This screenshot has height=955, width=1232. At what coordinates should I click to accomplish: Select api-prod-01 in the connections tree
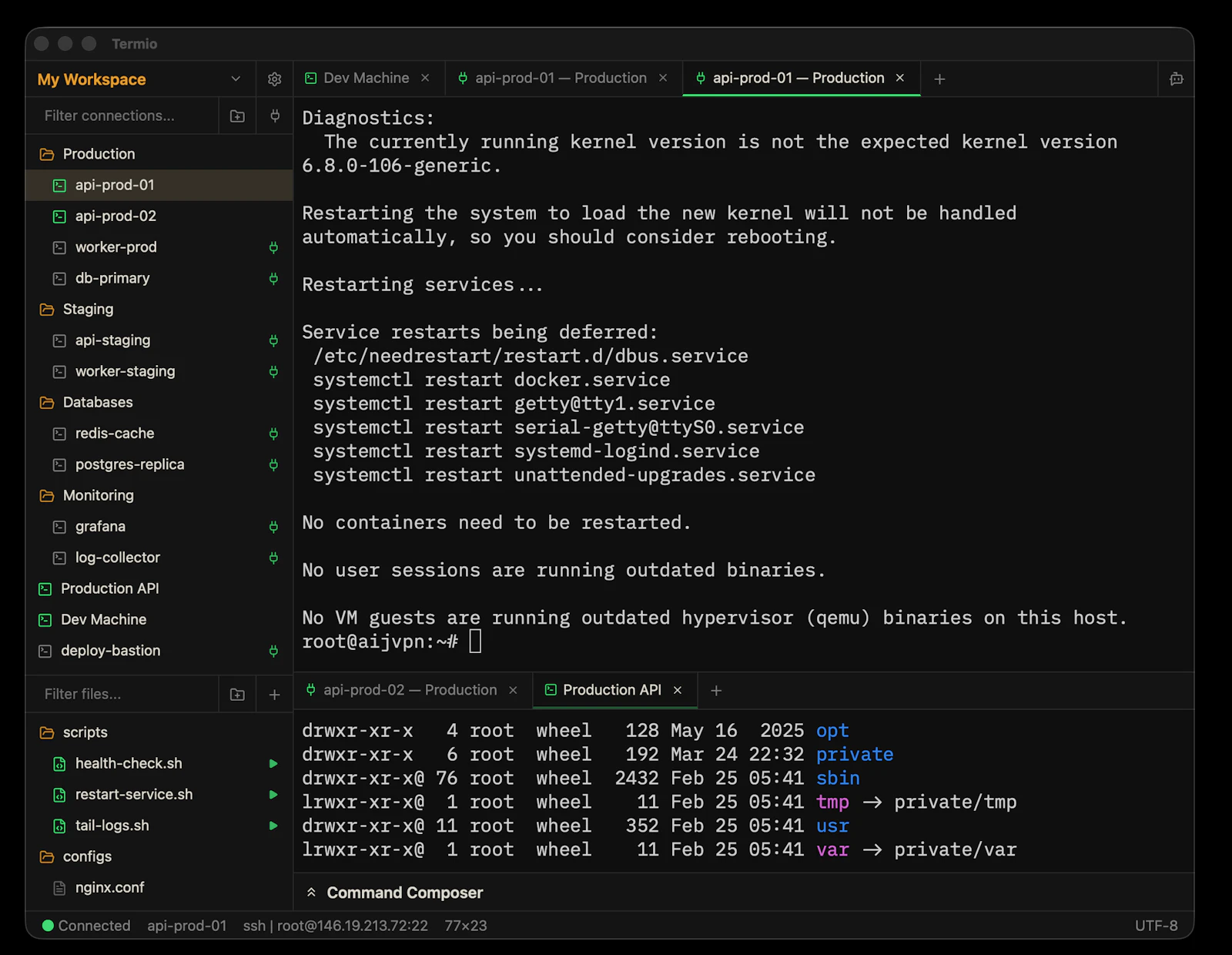pyautogui.click(x=159, y=186)
